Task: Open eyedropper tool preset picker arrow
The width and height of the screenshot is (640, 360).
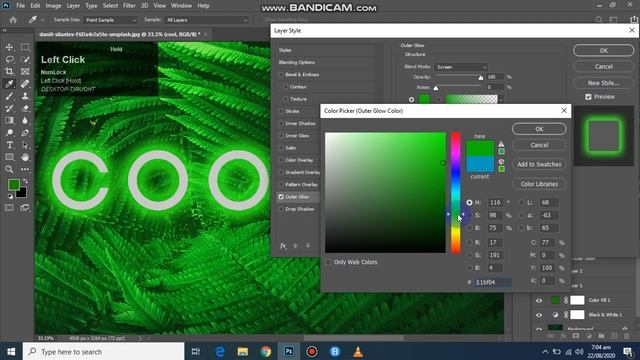Action: coord(42,20)
